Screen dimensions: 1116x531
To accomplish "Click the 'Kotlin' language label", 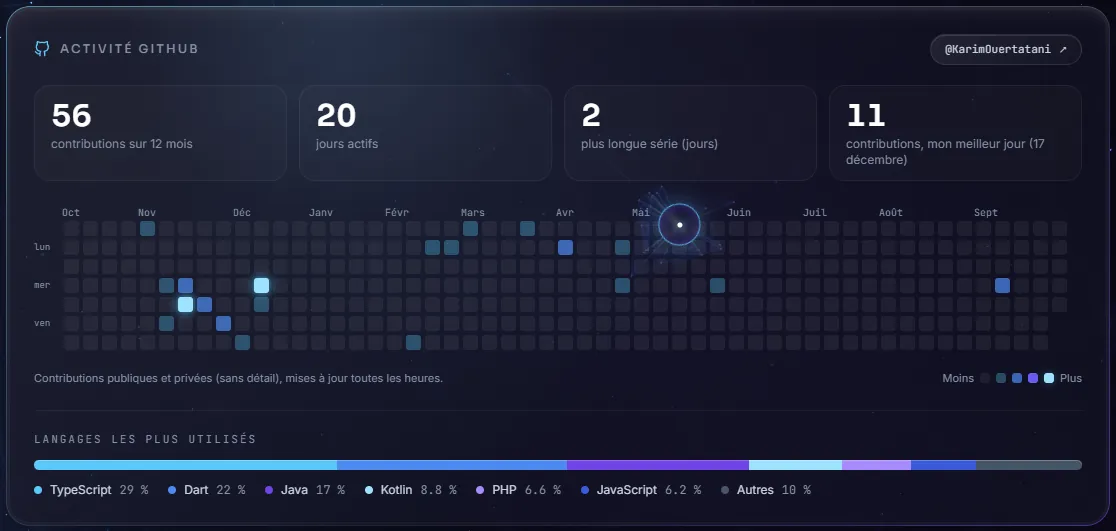I will click(397, 490).
